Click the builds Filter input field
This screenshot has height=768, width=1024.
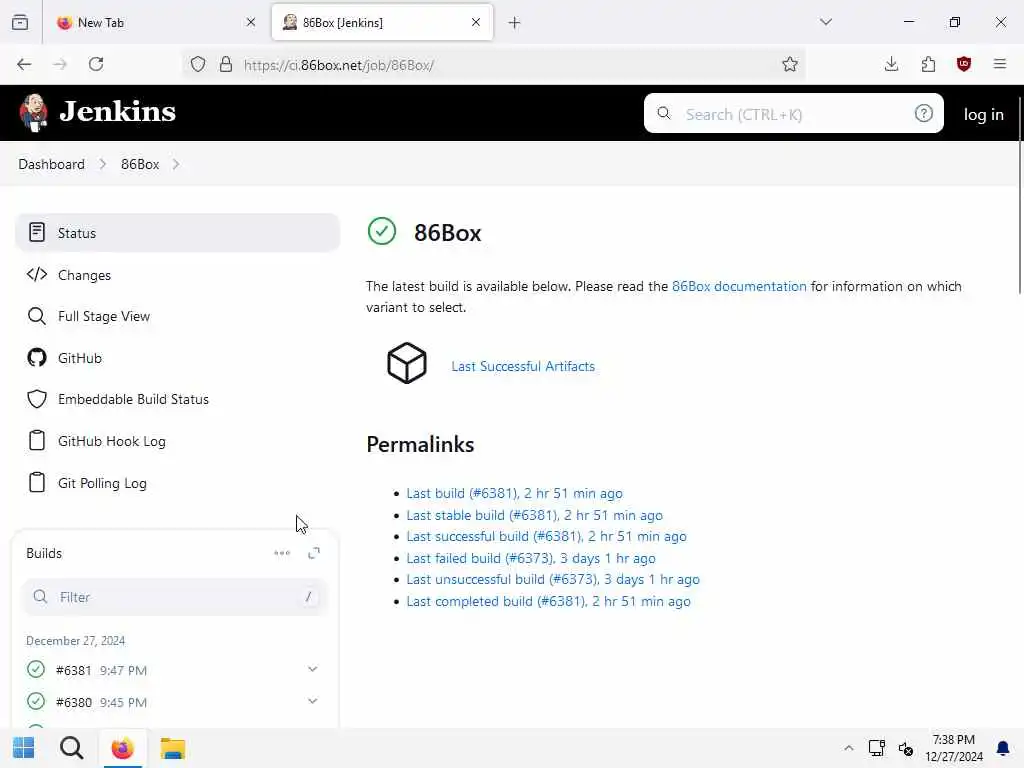174,597
